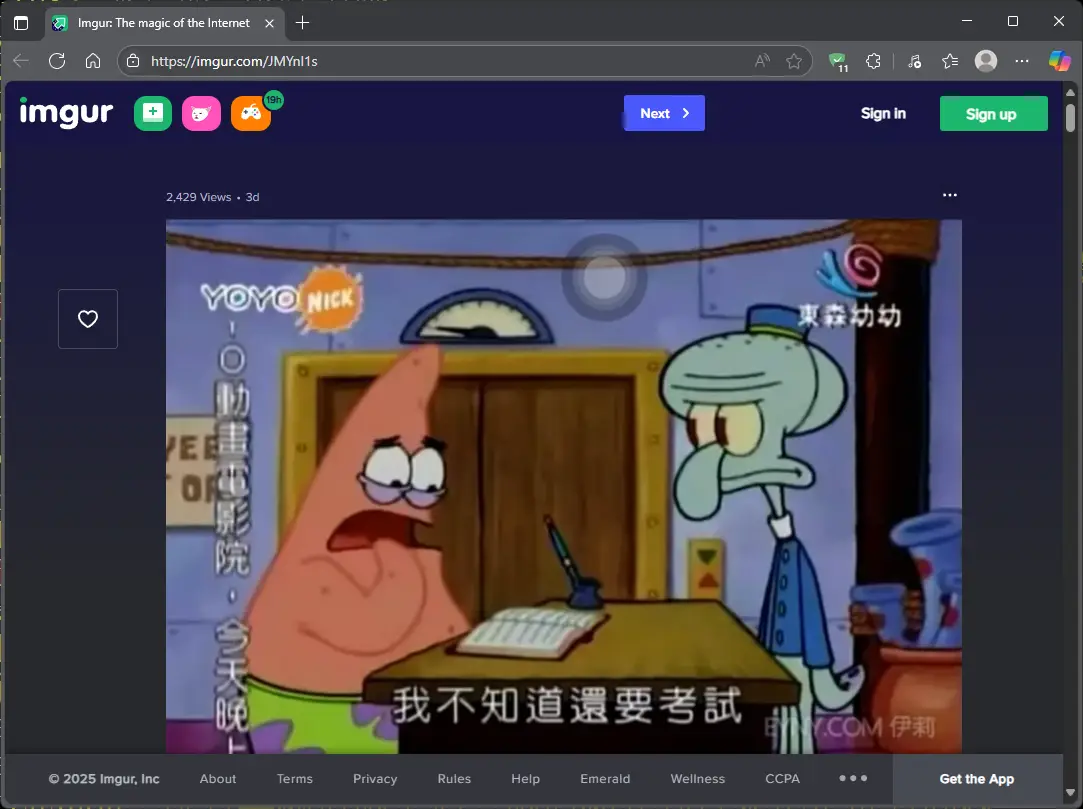Click the Next post button
Screen dimensions: 1083x809
pyautogui.click(x=664, y=113)
